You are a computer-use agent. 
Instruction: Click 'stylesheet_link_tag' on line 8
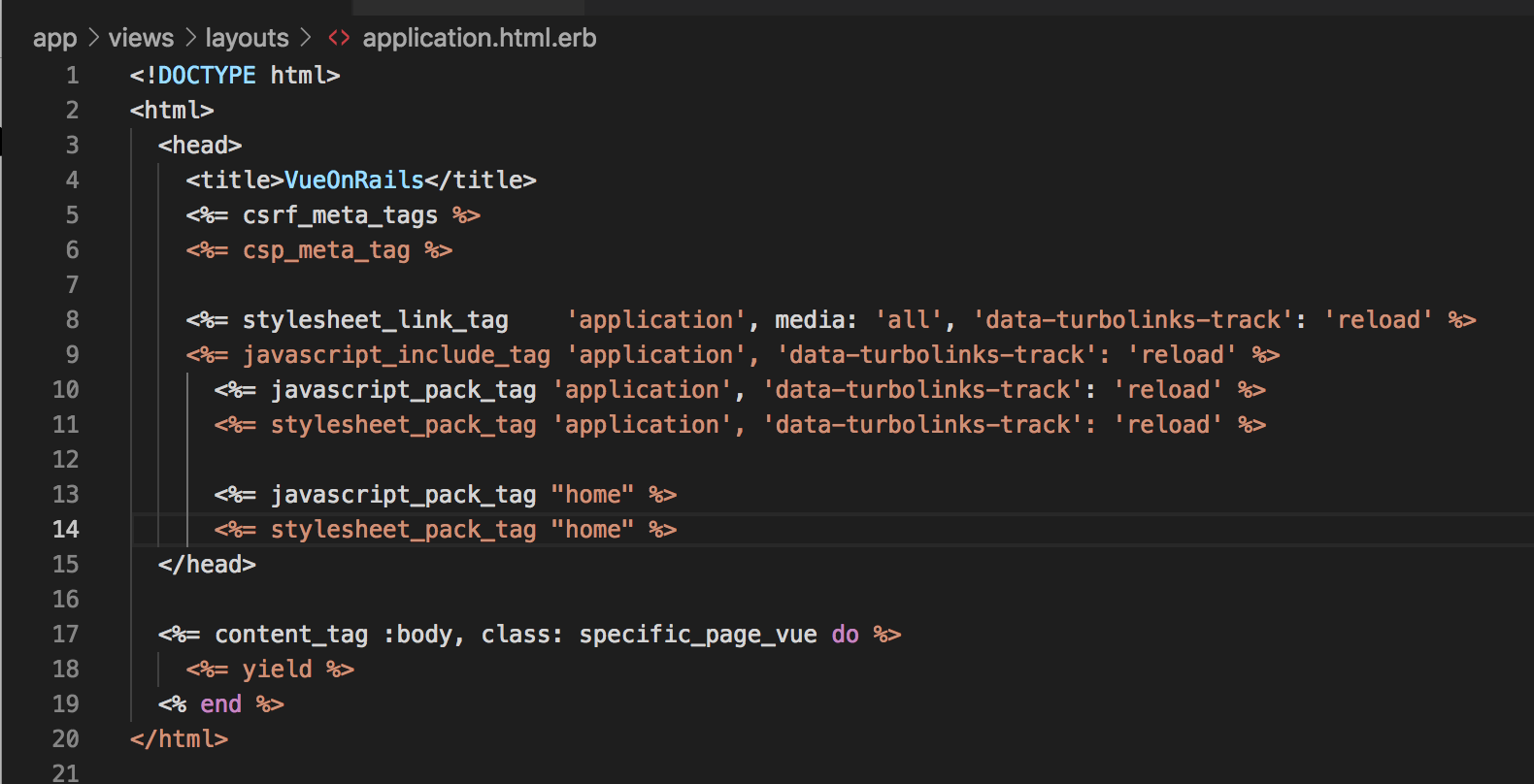pyautogui.click(x=375, y=320)
